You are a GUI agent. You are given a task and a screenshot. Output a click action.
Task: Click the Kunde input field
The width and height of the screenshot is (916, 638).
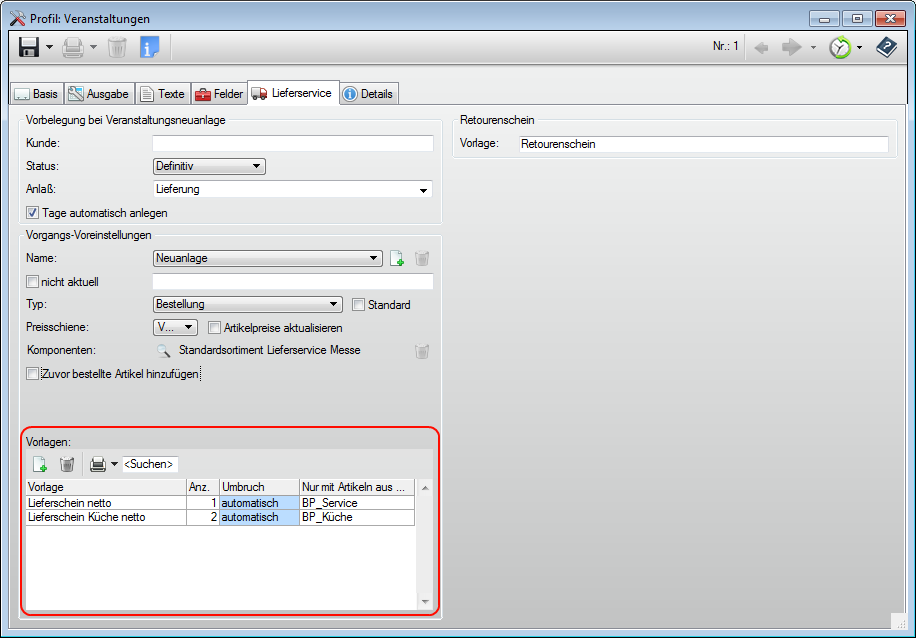(x=292, y=144)
